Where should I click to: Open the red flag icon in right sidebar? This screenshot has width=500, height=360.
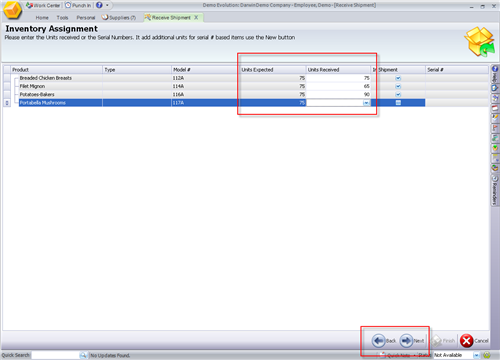click(x=495, y=128)
